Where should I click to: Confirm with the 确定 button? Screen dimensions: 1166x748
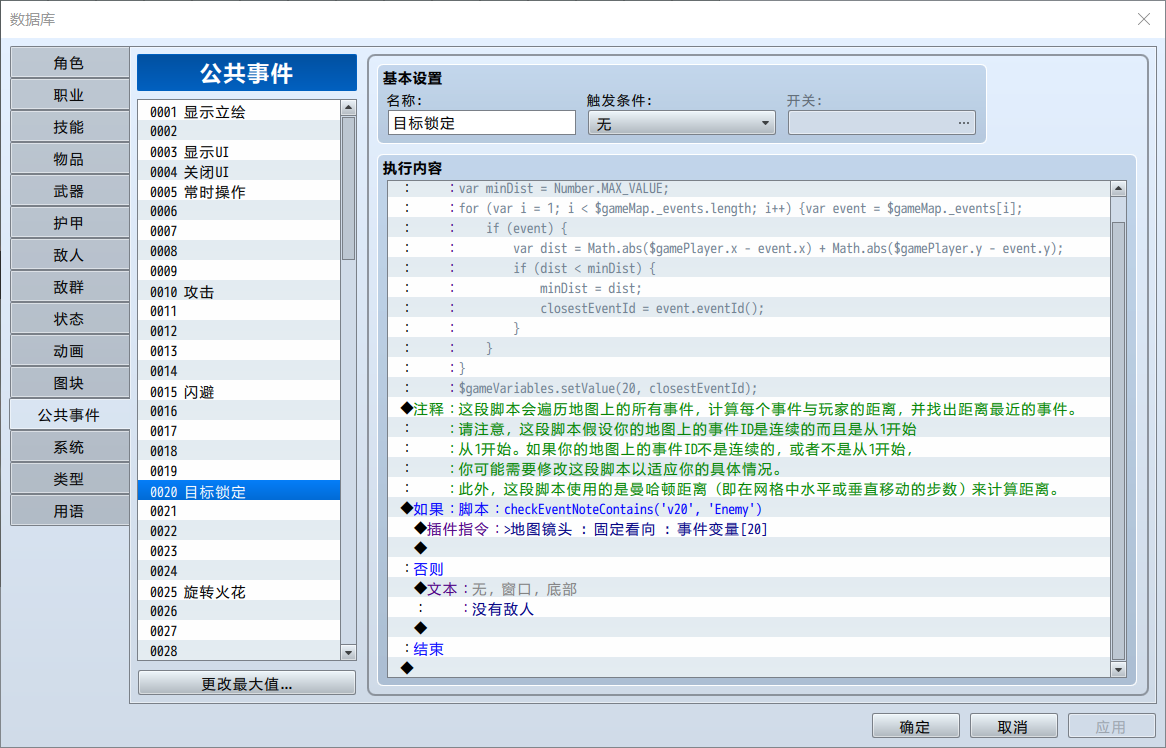(915, 726)
